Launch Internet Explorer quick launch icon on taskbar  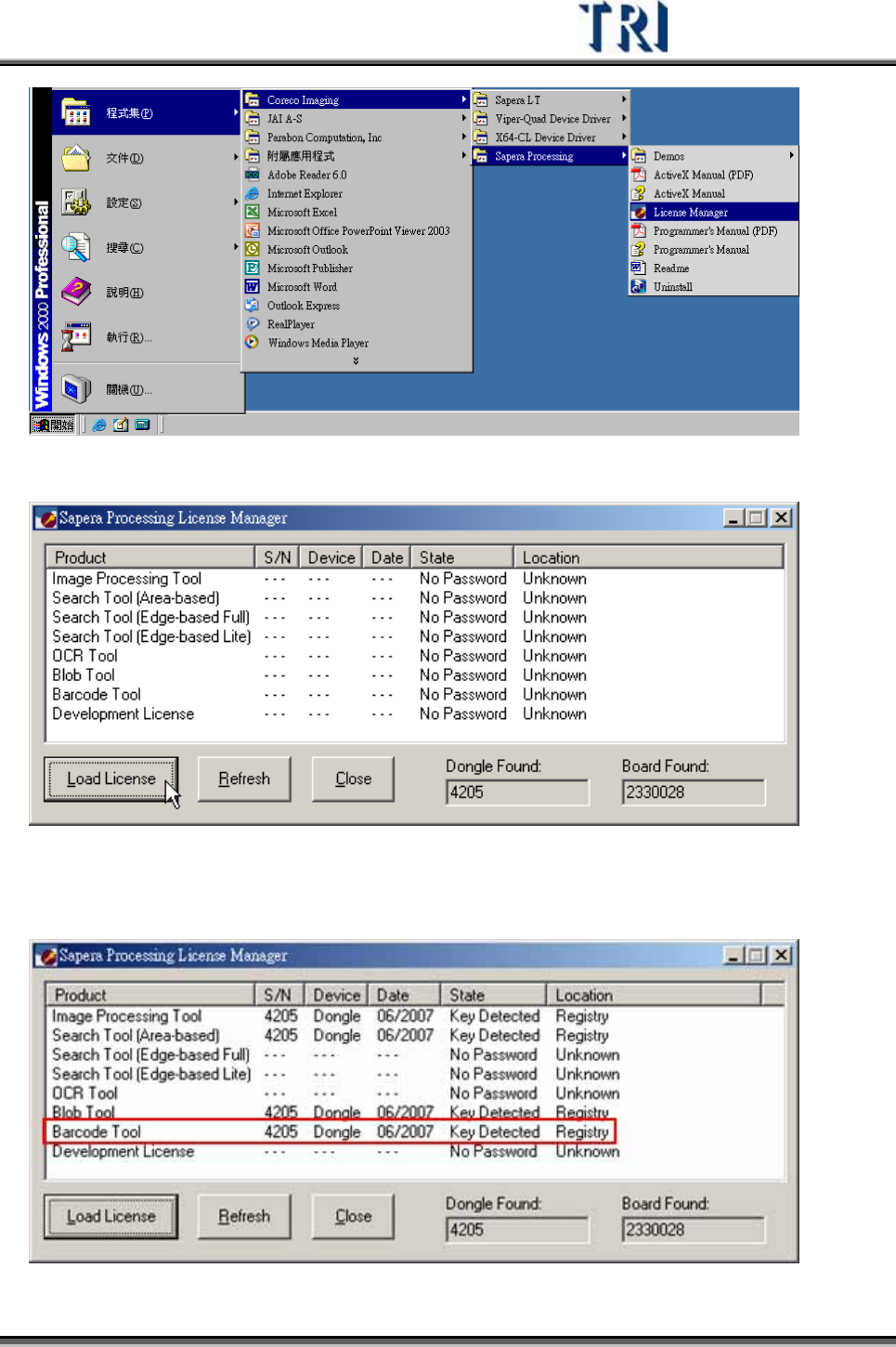tap(99, 425)
